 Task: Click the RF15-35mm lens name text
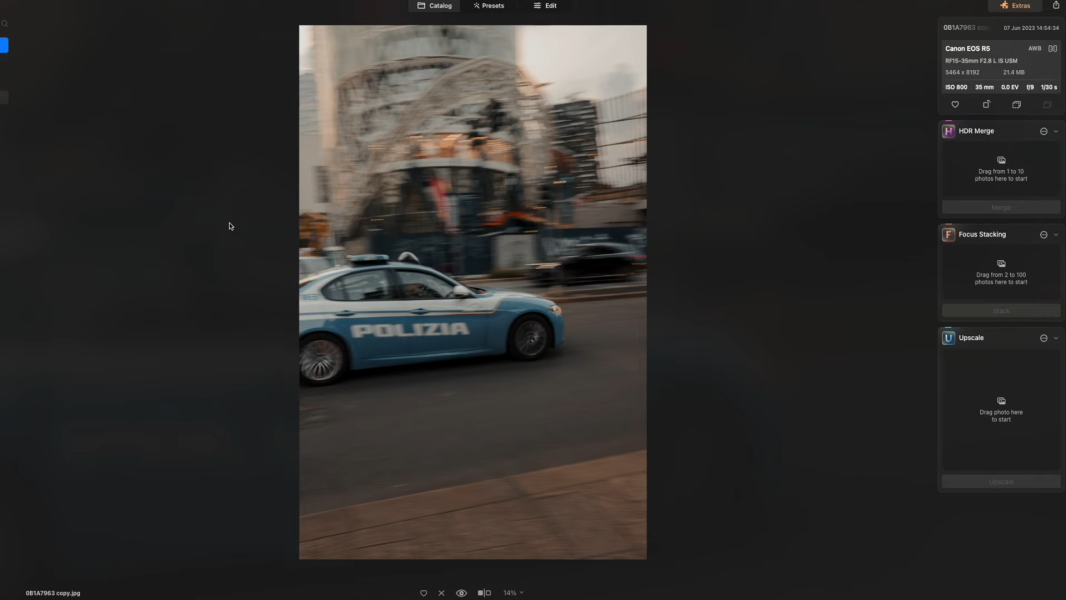tap(981, 60)
